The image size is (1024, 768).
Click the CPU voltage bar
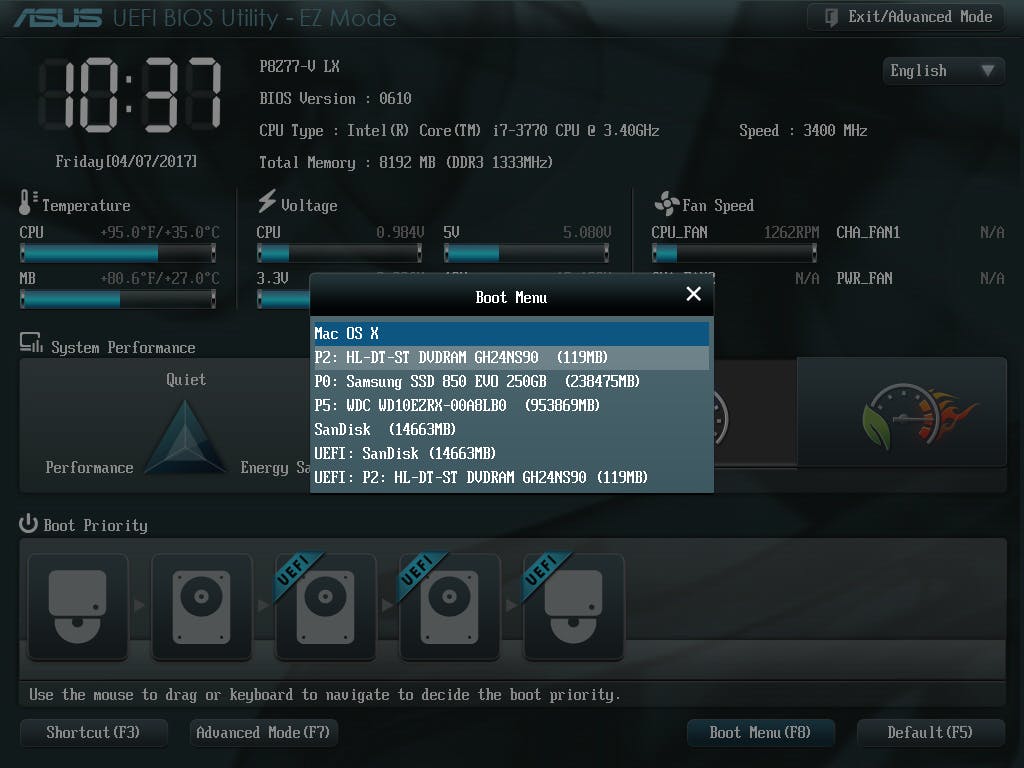tap(340, 253)
